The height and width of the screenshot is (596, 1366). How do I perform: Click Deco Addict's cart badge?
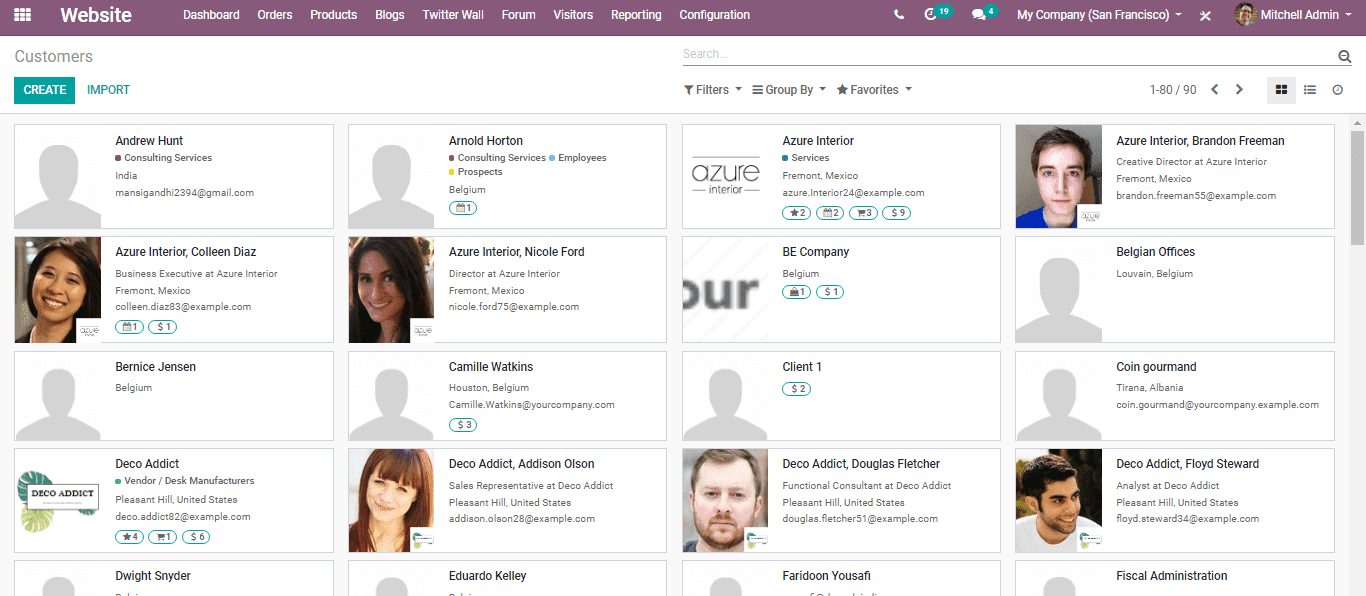163,537
